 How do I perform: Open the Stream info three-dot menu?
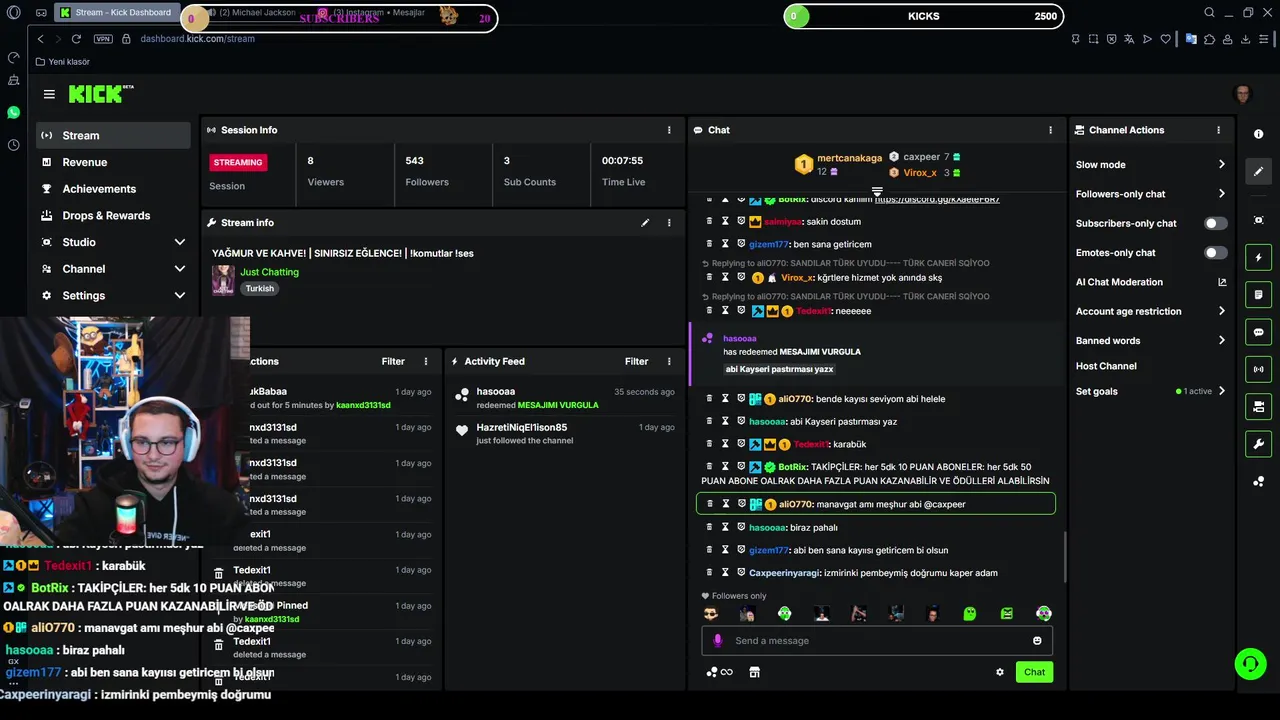point(669,223)
